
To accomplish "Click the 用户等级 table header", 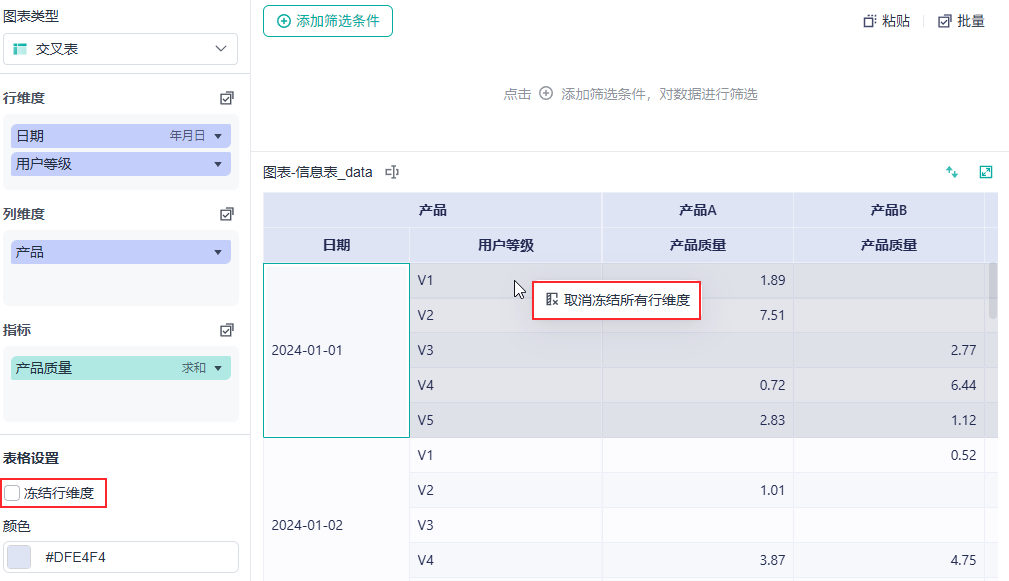I will (506, 245).
